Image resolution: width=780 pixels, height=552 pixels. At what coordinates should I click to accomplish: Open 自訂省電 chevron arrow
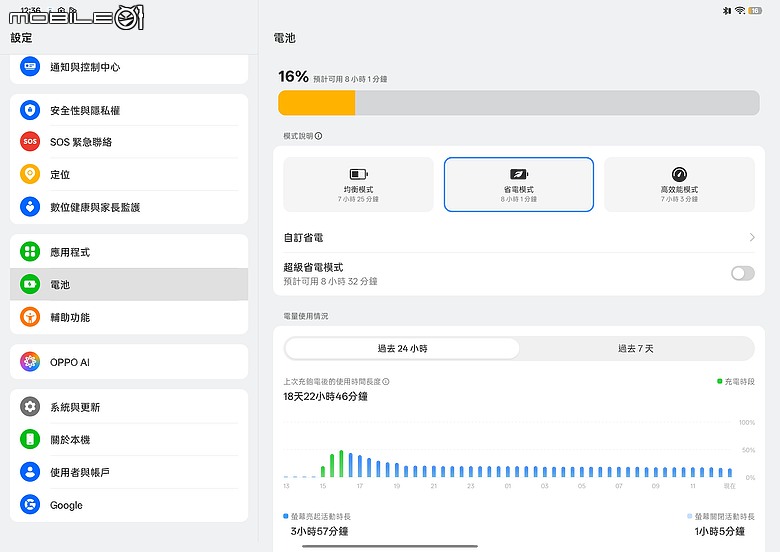752,237
